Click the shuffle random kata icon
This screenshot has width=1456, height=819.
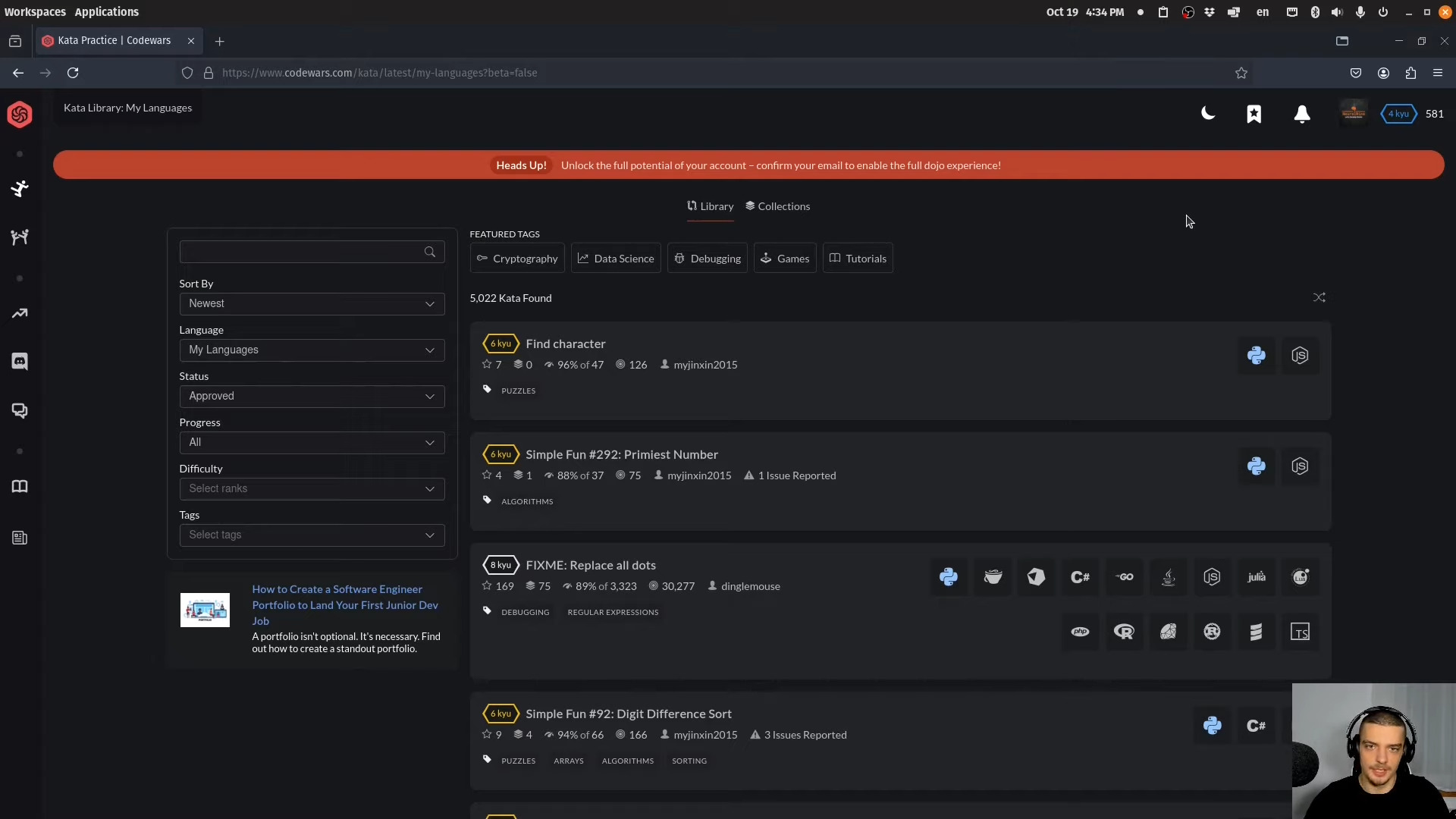1319,297
